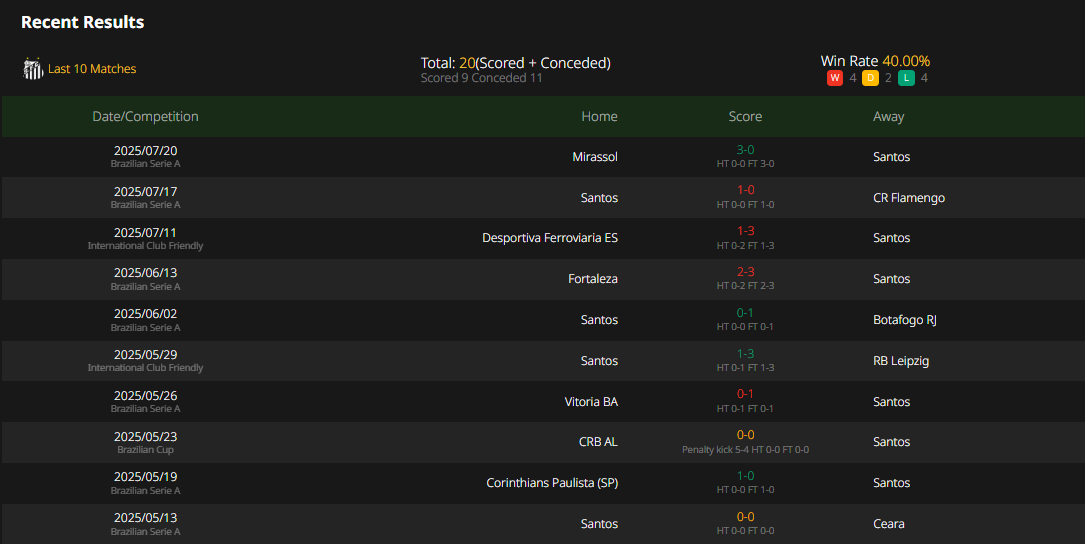Open RB Leipzig team link
Image resolution: width=1085 pixels, height=544 pixels.
pyautogui.click(x=901, y=361)
